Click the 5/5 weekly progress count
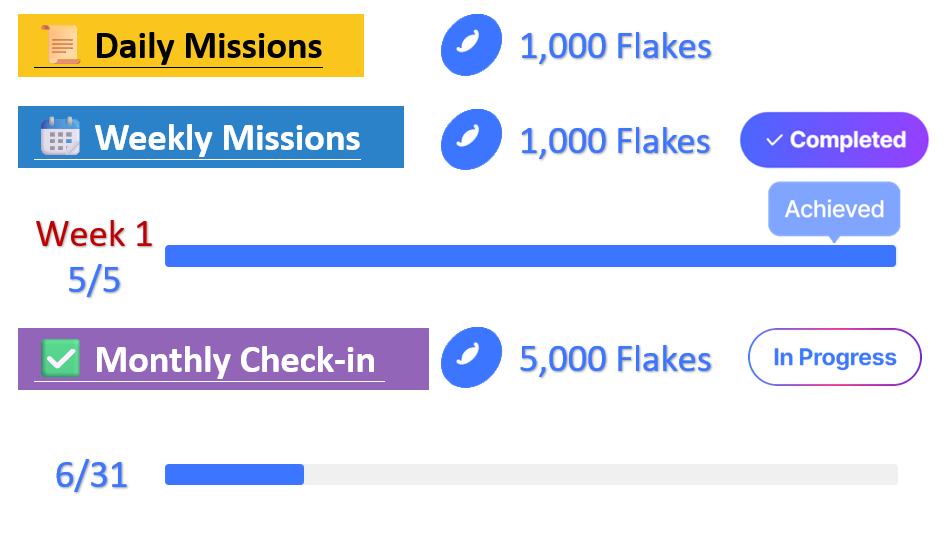Image resolution: width=949 pixels, height=539 pixels. tap(94, 281)
